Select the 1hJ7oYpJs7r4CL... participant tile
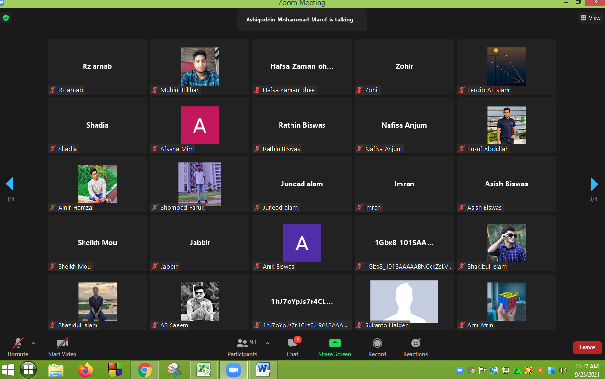The image size is (605, 379). coord(302,301)
